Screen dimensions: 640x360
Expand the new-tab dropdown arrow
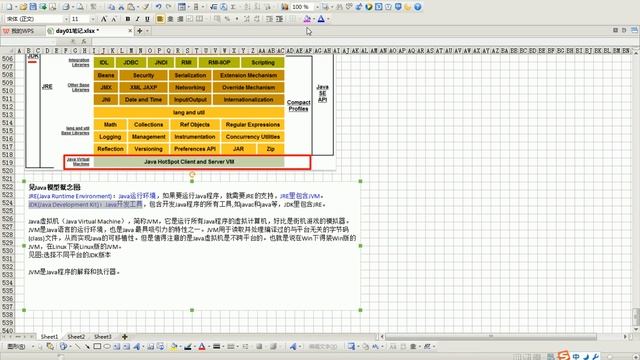(x=147, y=31)
